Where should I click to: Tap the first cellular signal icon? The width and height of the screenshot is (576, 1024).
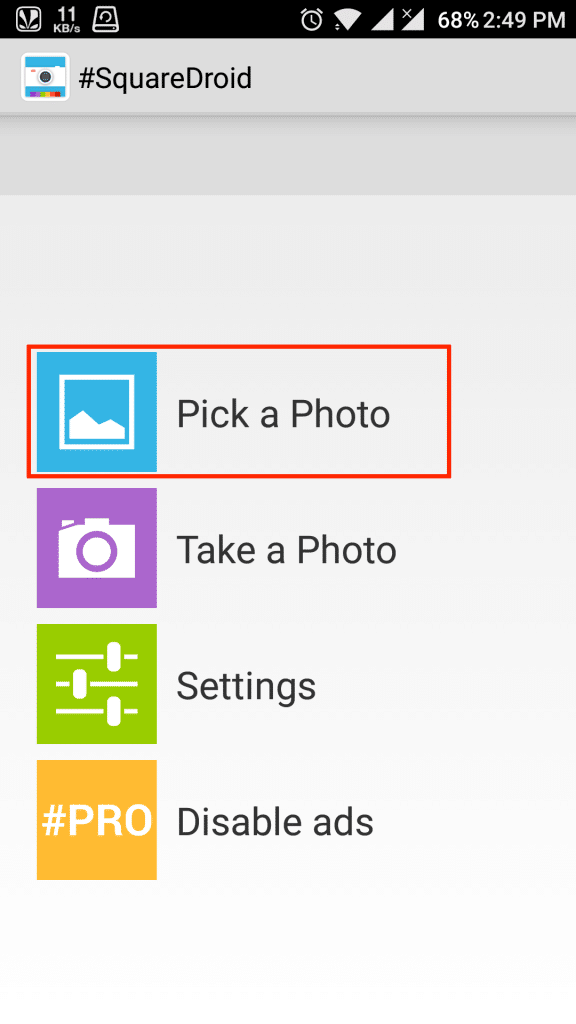click(383, 20)
